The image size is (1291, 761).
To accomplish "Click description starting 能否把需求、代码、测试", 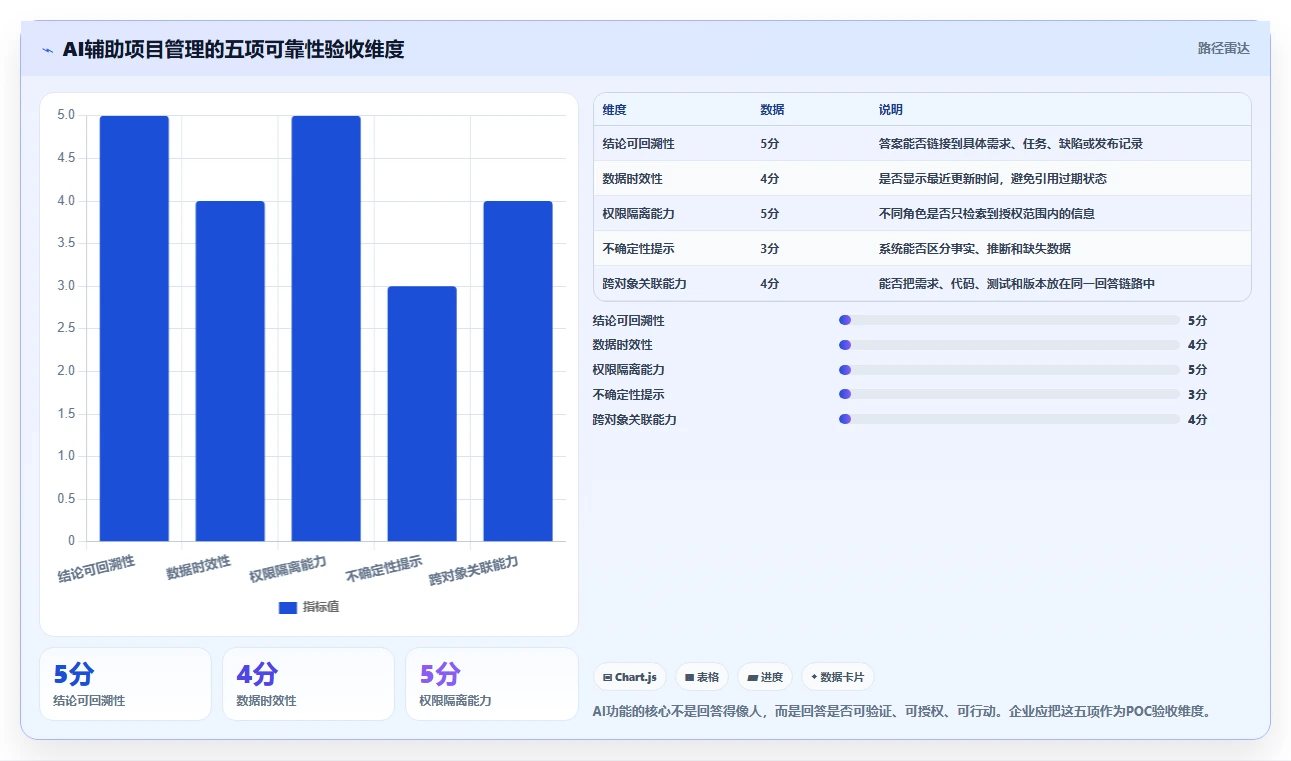I will [x=1017, y=284].
